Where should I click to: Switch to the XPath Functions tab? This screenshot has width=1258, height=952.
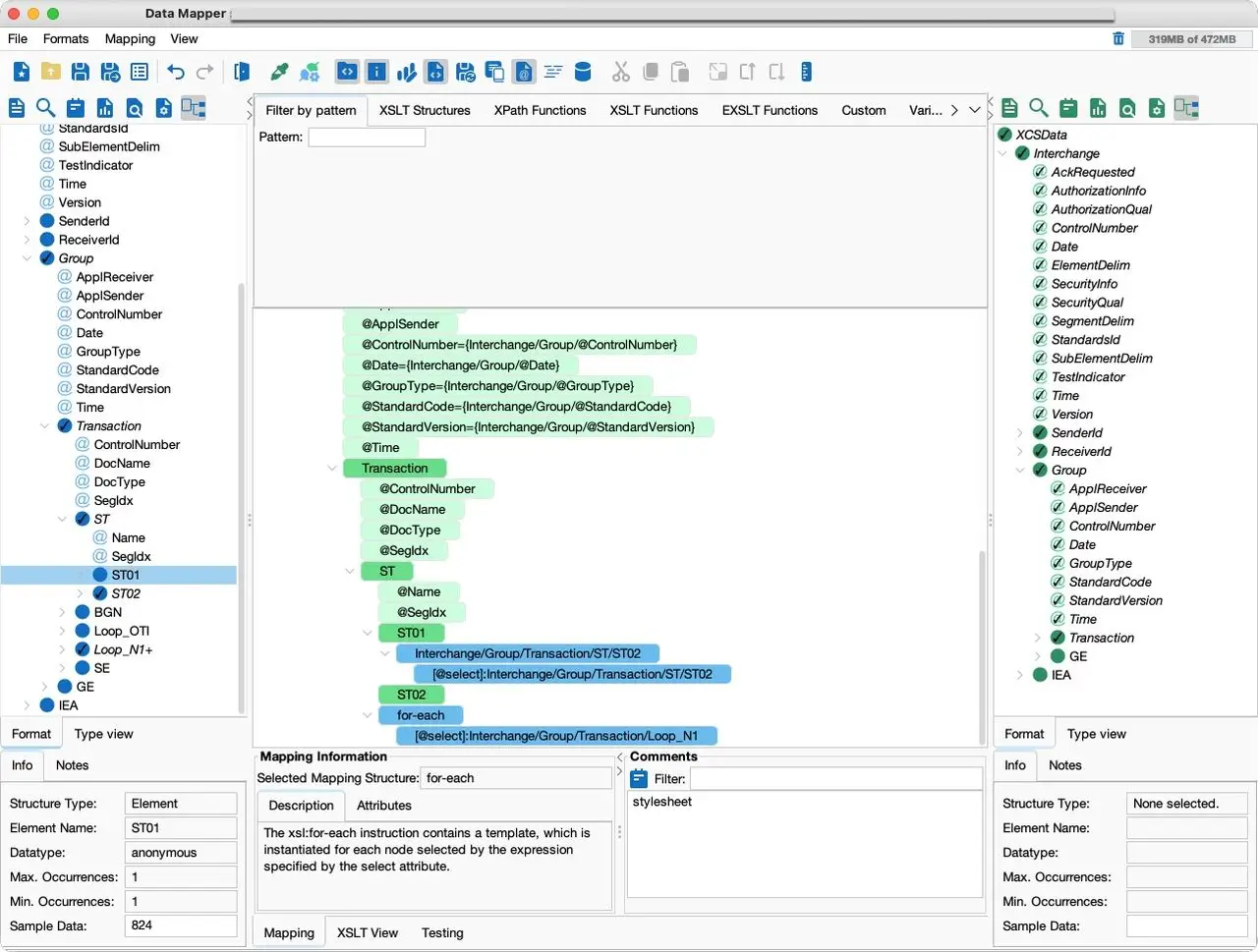tap(540, 110)
